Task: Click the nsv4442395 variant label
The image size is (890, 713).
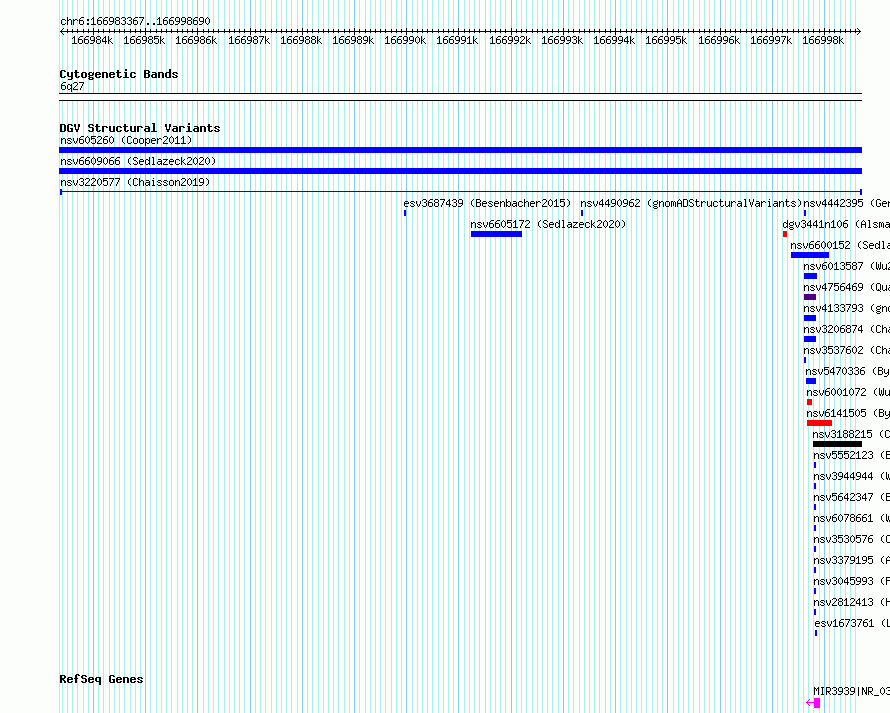Action: pos(846,203)
